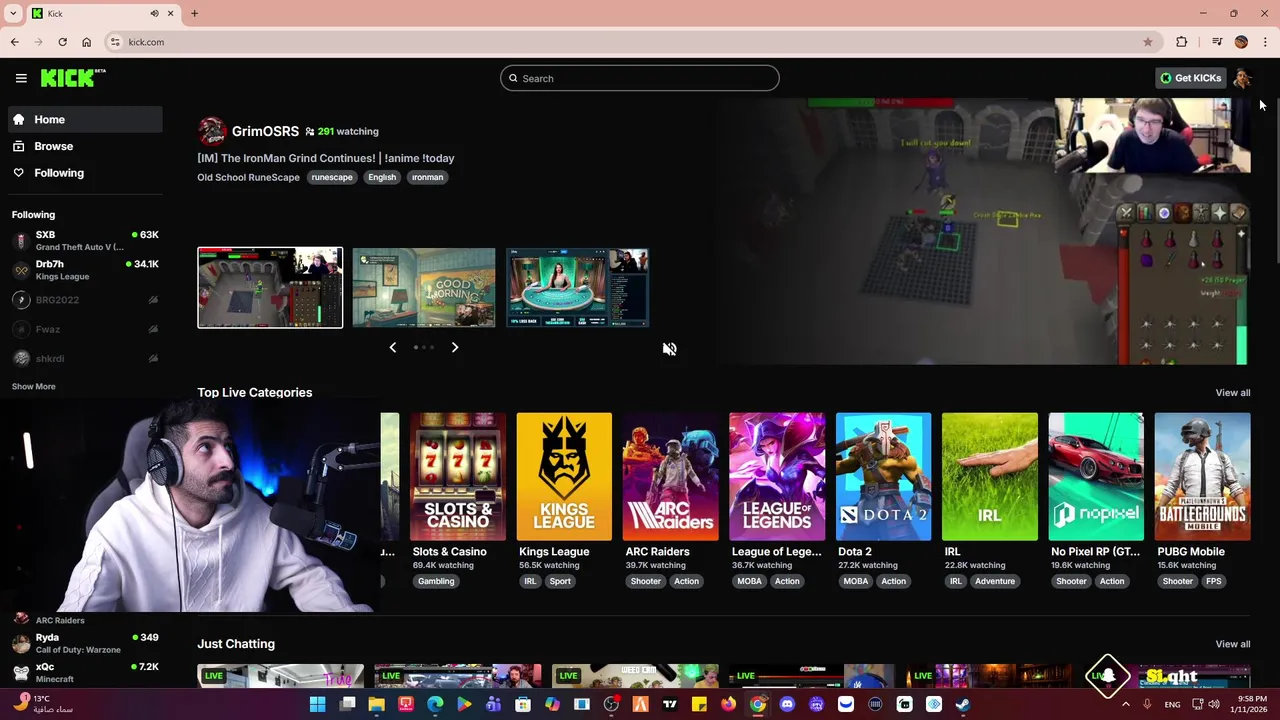Open File Explorer from taskbar
The height and width of the screenshot is (720, 1280).
376,704
